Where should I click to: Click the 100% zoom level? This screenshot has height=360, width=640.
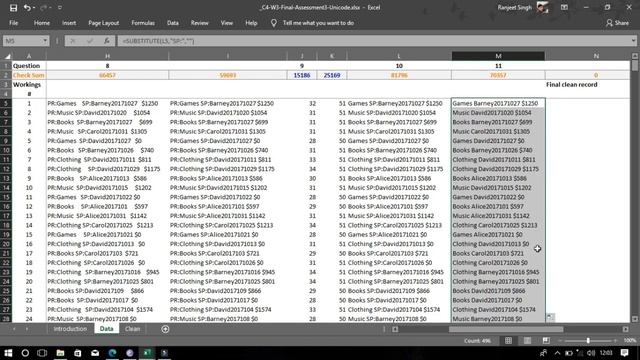630,340
